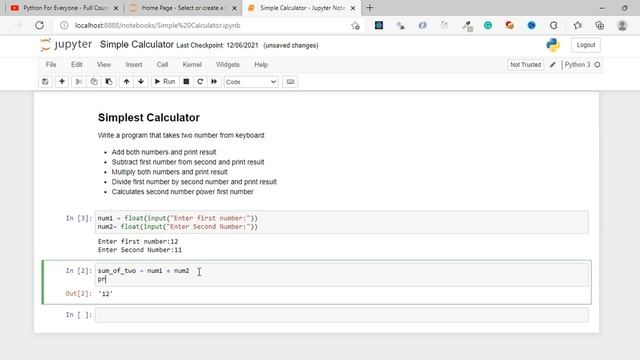This screenshot has height=360, width=640.
Task: Close the Python For Everyone tab
Action: click(x=116, y=8)
